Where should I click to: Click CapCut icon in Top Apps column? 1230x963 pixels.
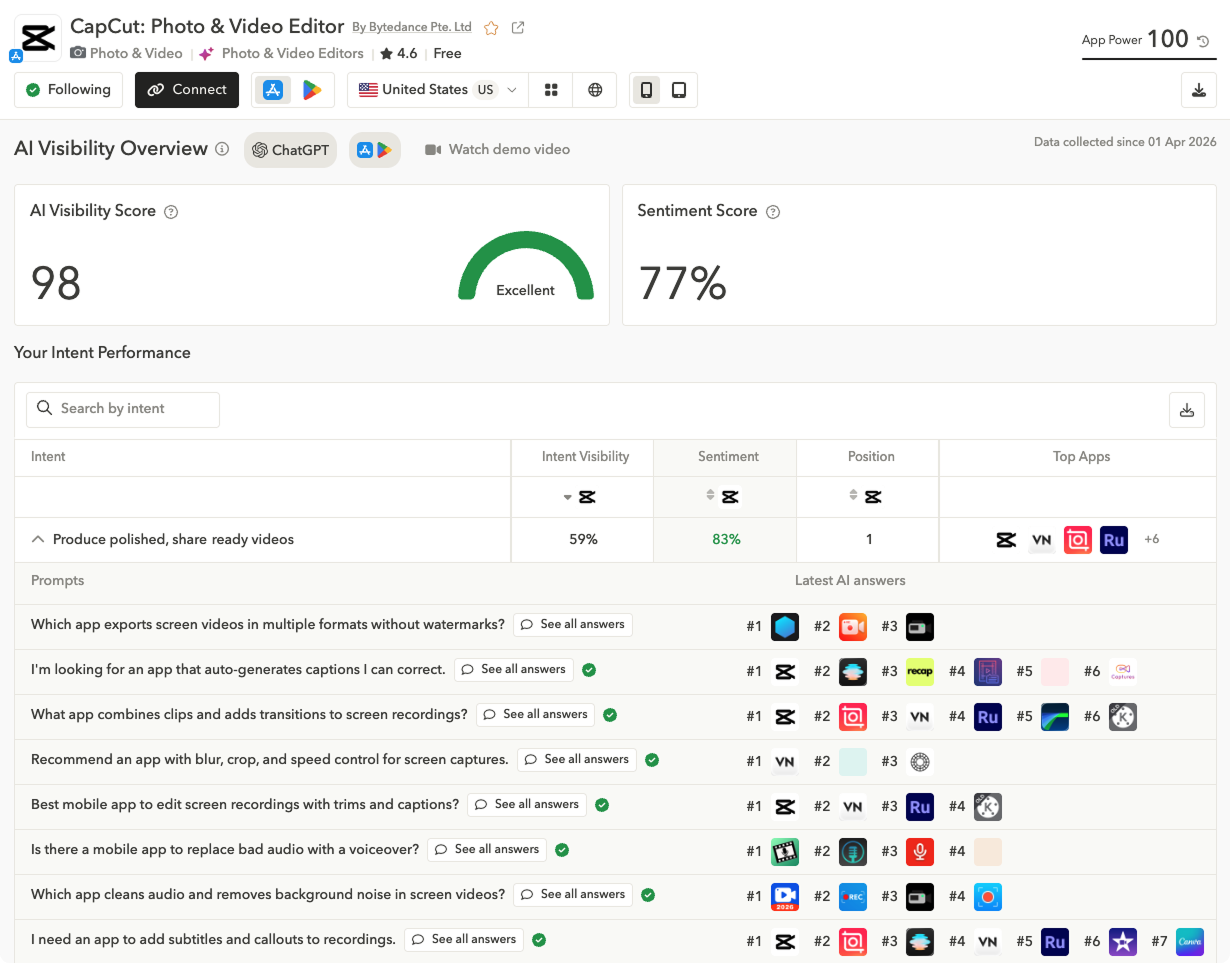point(1006,540)
